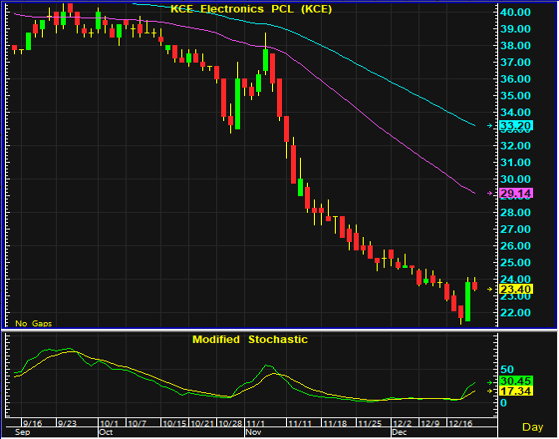
Task: Click the 12/2 date on time axis
Action: point(402,424)
